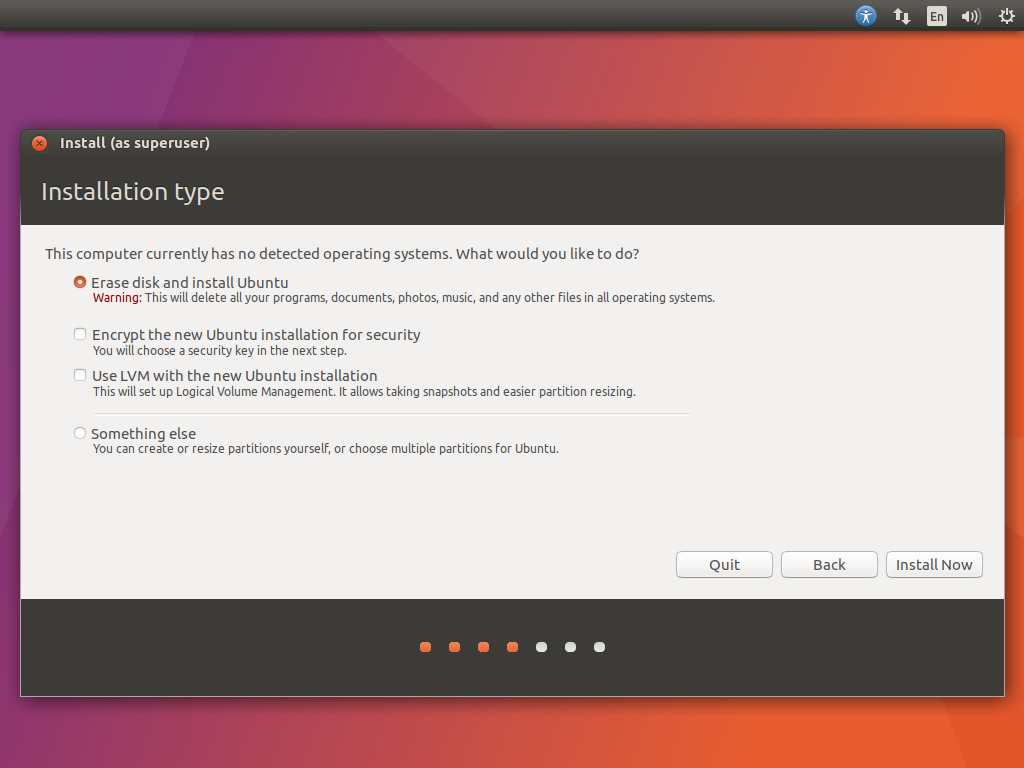Click the Quit button

[x=724, y=564]
